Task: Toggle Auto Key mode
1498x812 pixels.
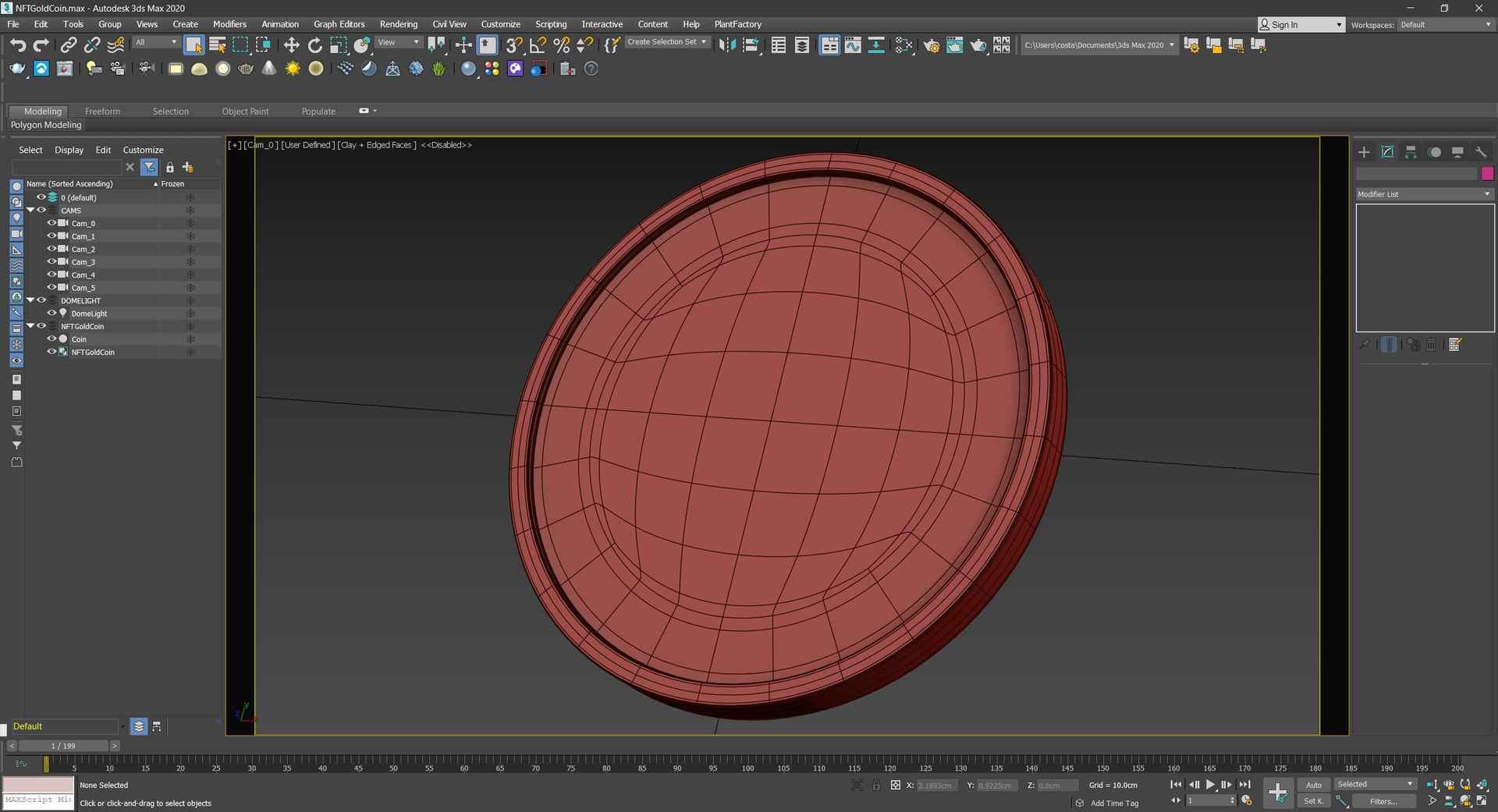Action: click(x=1314, y=785)
